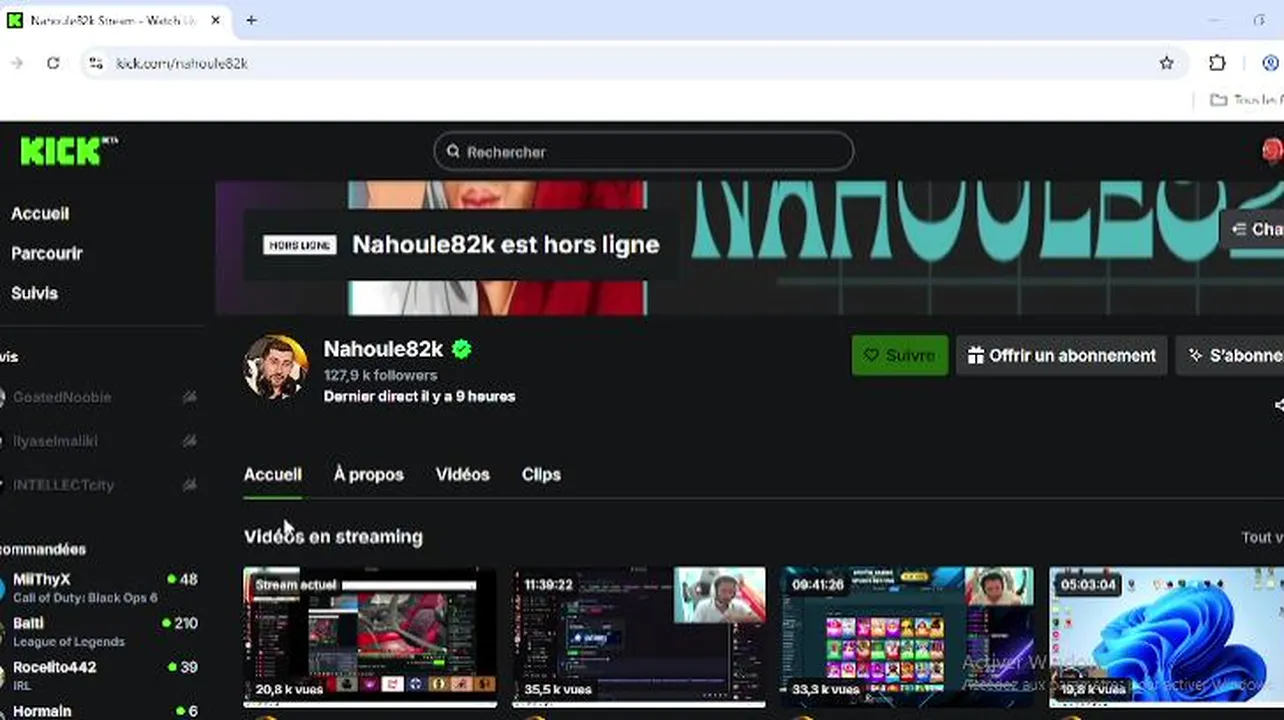Open recommended channel Hormain
1284x720 pixels.
[100, 711]
